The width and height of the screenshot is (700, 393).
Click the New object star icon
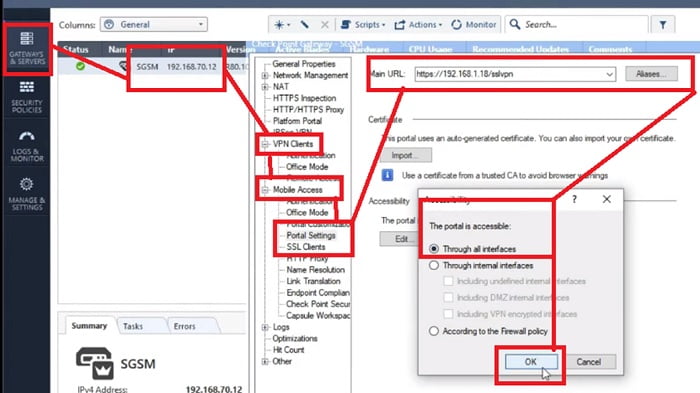(282, 25)
